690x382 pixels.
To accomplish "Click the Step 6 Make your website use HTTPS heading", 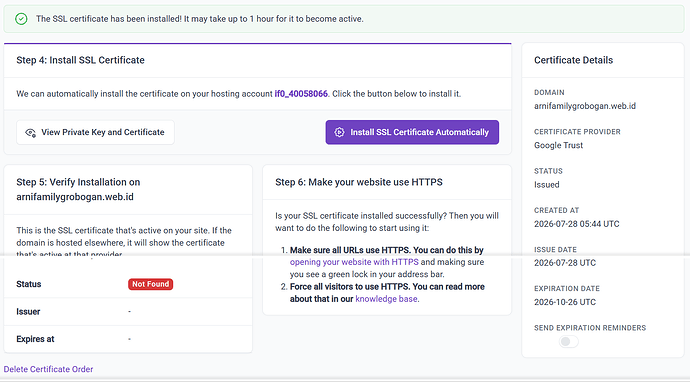I will coord(359,182).
